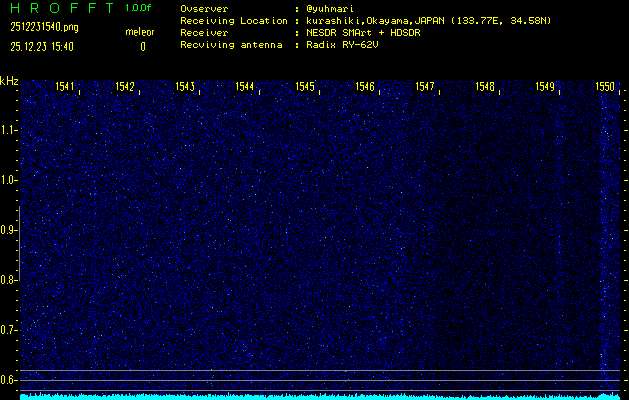Click the 0.7 kHz axis label

(x=8, y=330)
